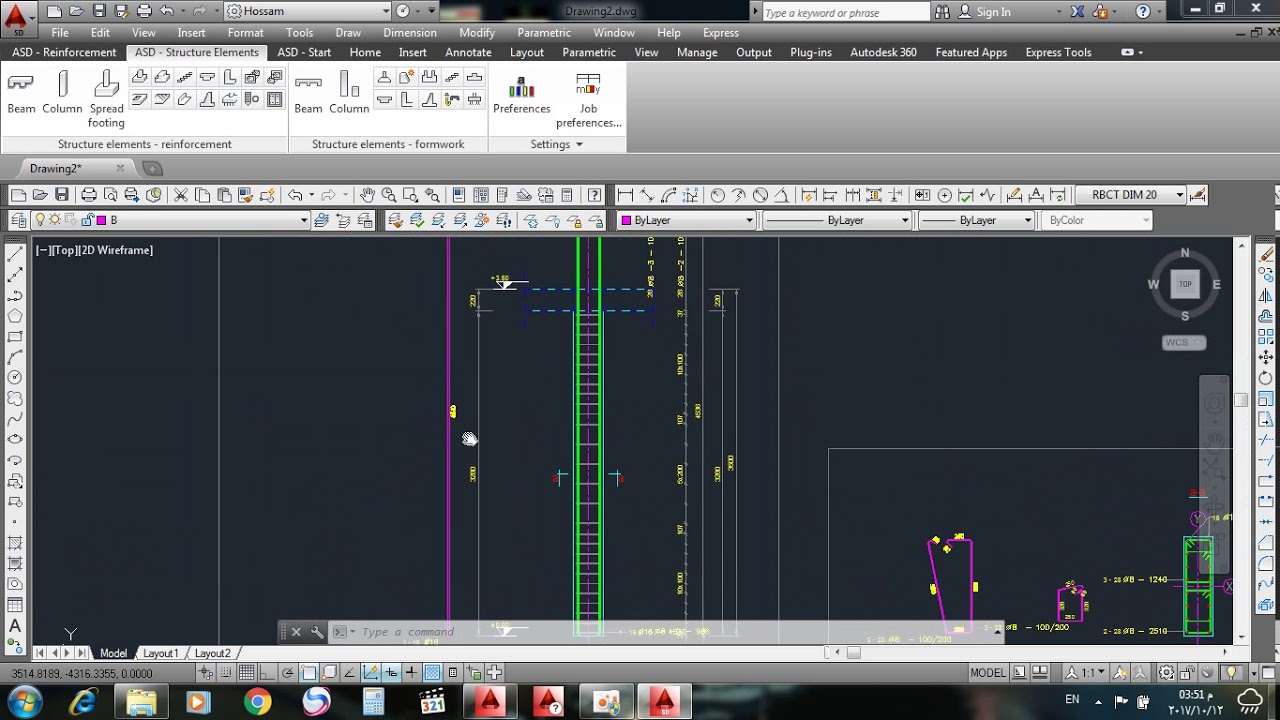Select the Line tool in Draw toolbar

15,254
